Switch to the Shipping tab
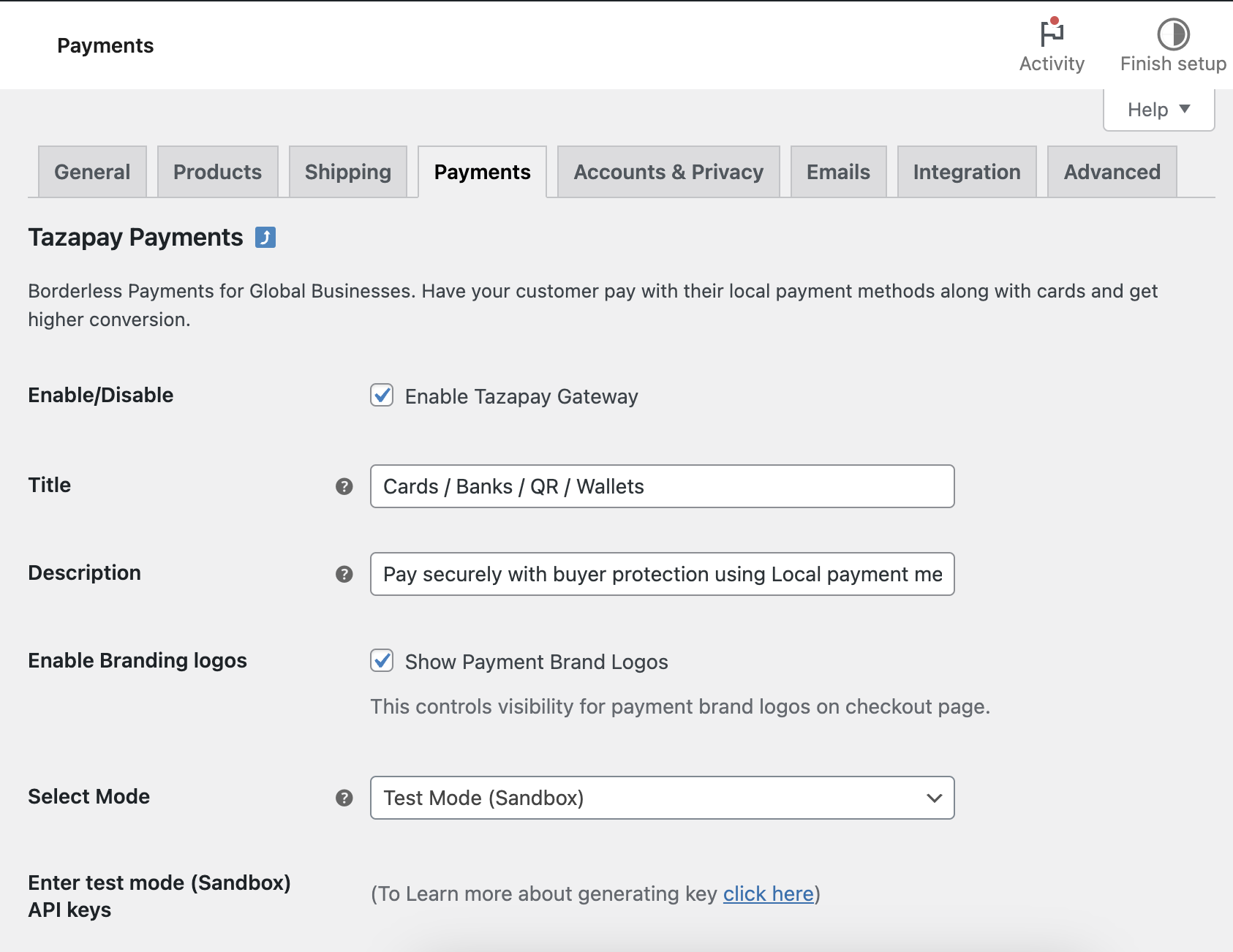Viewport: 1233px width, 952px height. point(348,172)
